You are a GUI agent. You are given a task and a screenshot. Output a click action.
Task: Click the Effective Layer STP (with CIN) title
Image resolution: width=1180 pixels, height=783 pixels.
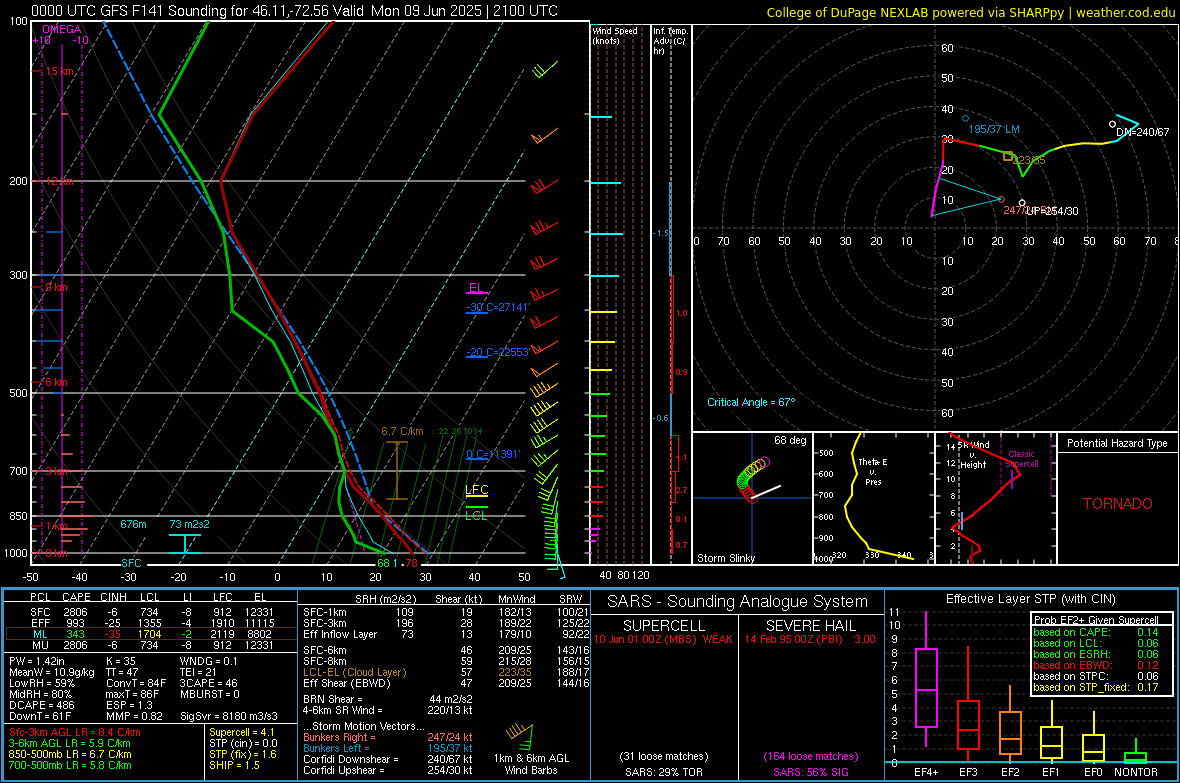point(1030,599)
